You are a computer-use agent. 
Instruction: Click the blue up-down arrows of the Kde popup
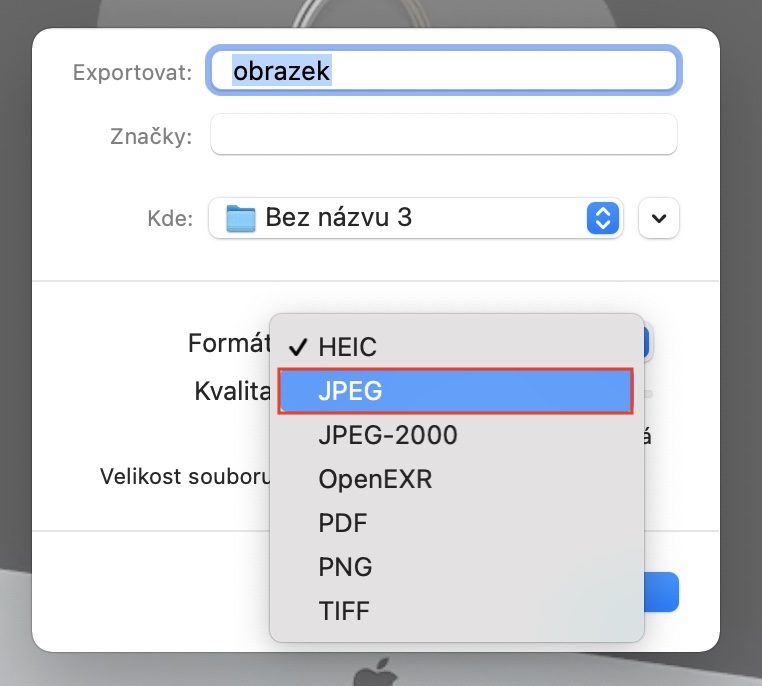pos(601,218)
